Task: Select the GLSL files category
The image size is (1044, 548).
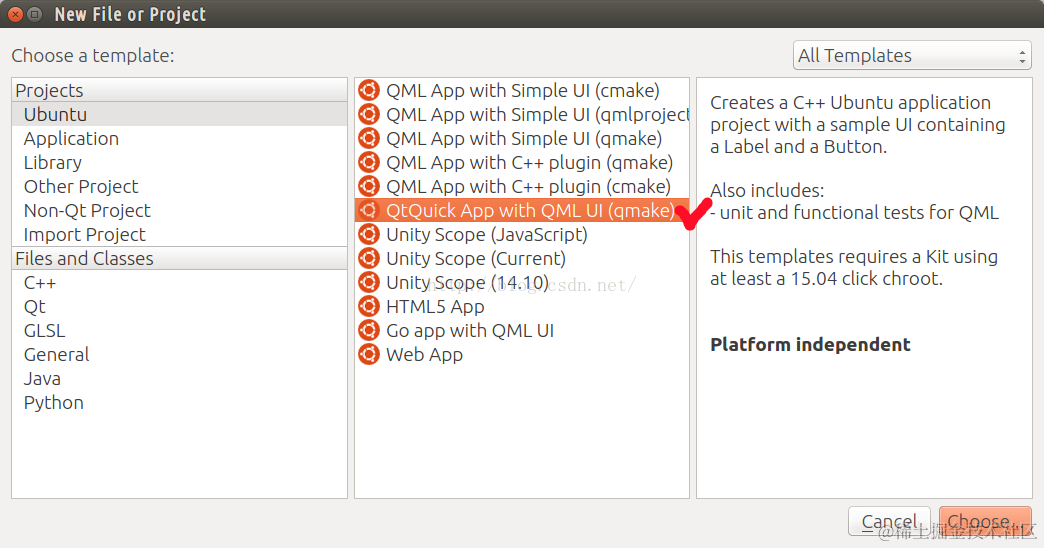Action: [x=180, y=331]
